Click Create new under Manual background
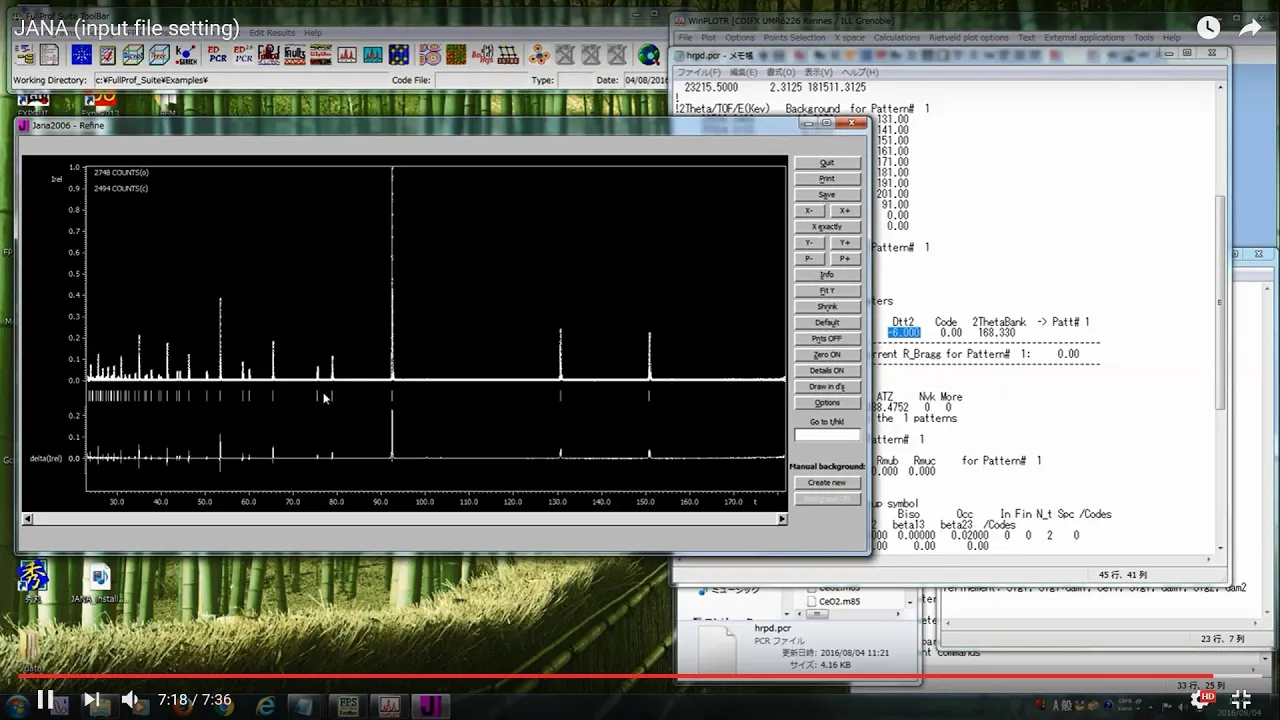The height and width of the screenshot is (720, 1280). tap(827, 483)
